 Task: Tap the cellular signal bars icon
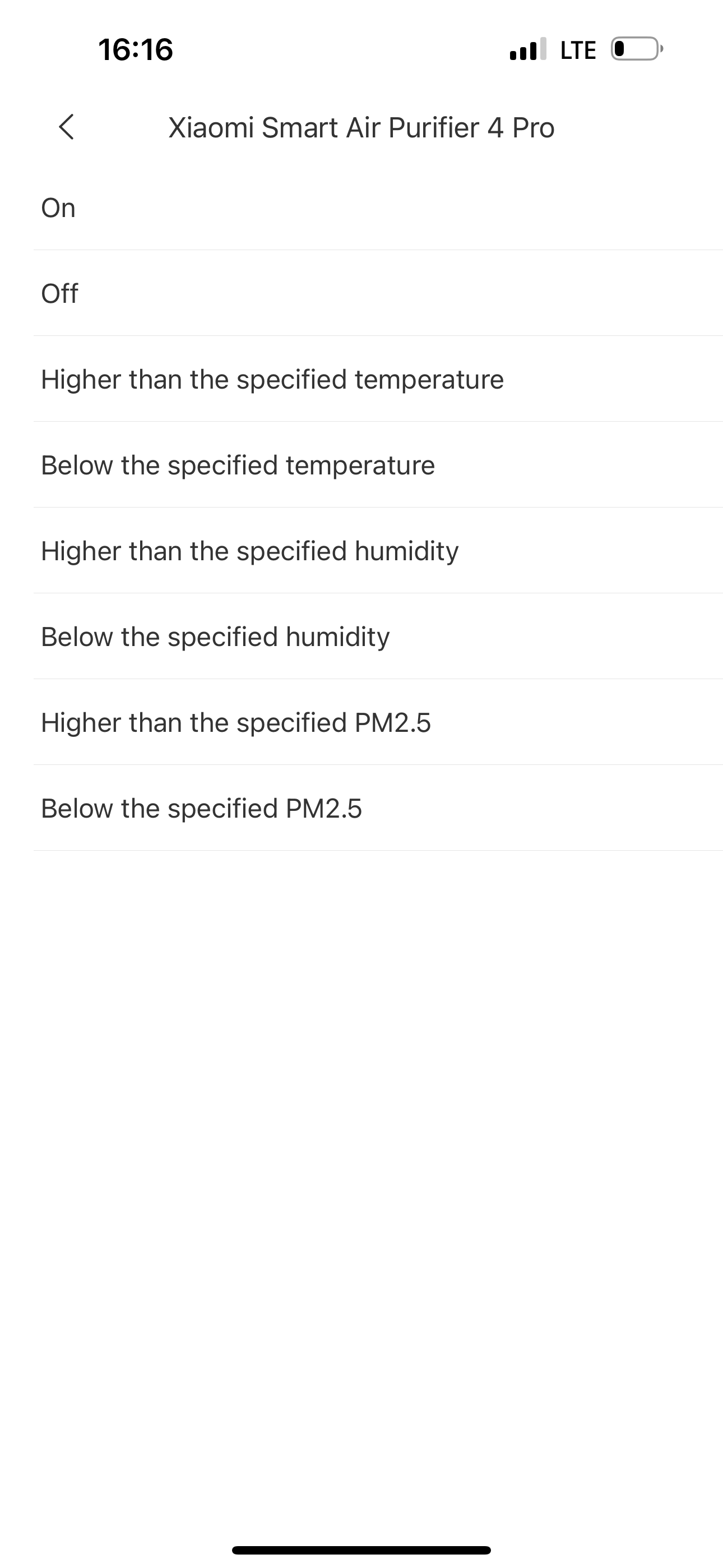tap(527, 49)
